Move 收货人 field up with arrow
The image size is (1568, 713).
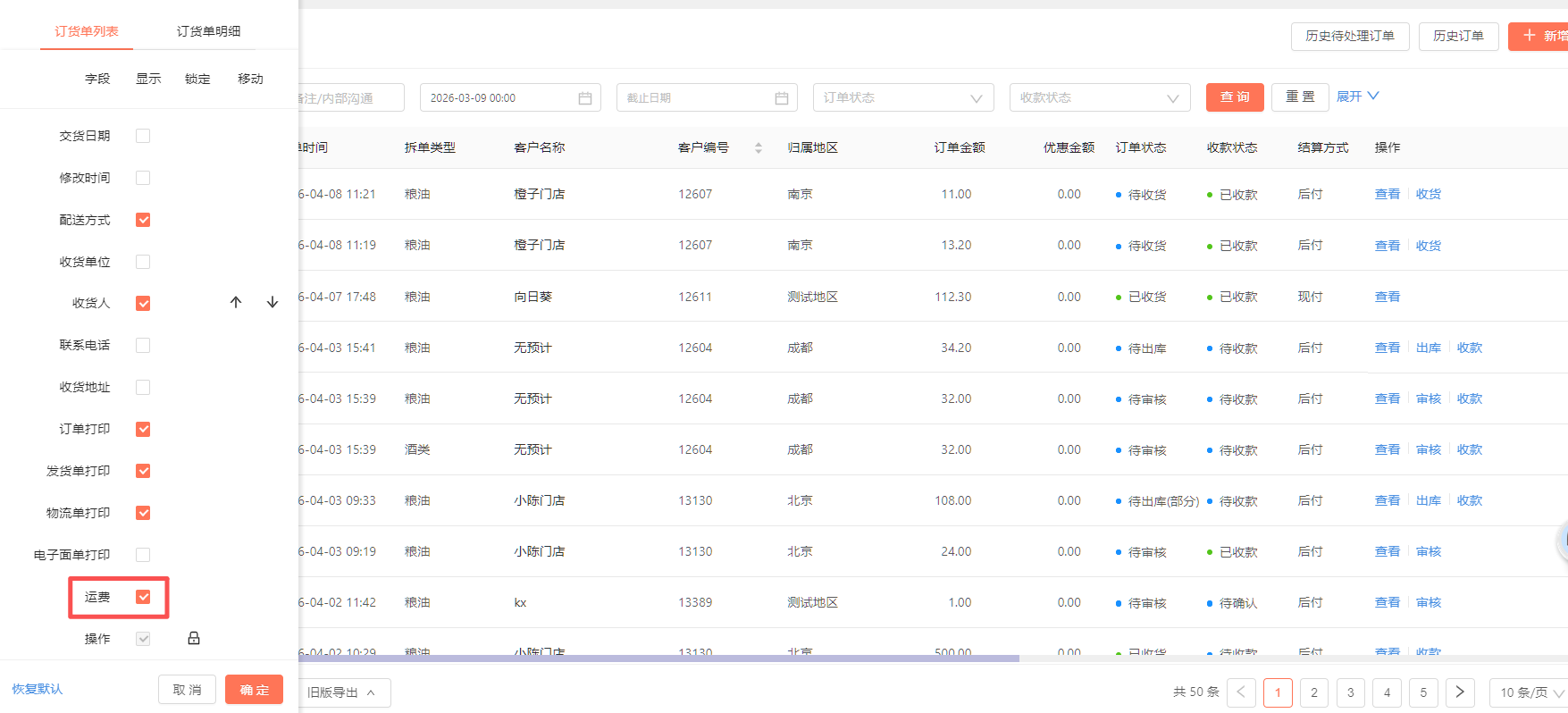[236, 303]
